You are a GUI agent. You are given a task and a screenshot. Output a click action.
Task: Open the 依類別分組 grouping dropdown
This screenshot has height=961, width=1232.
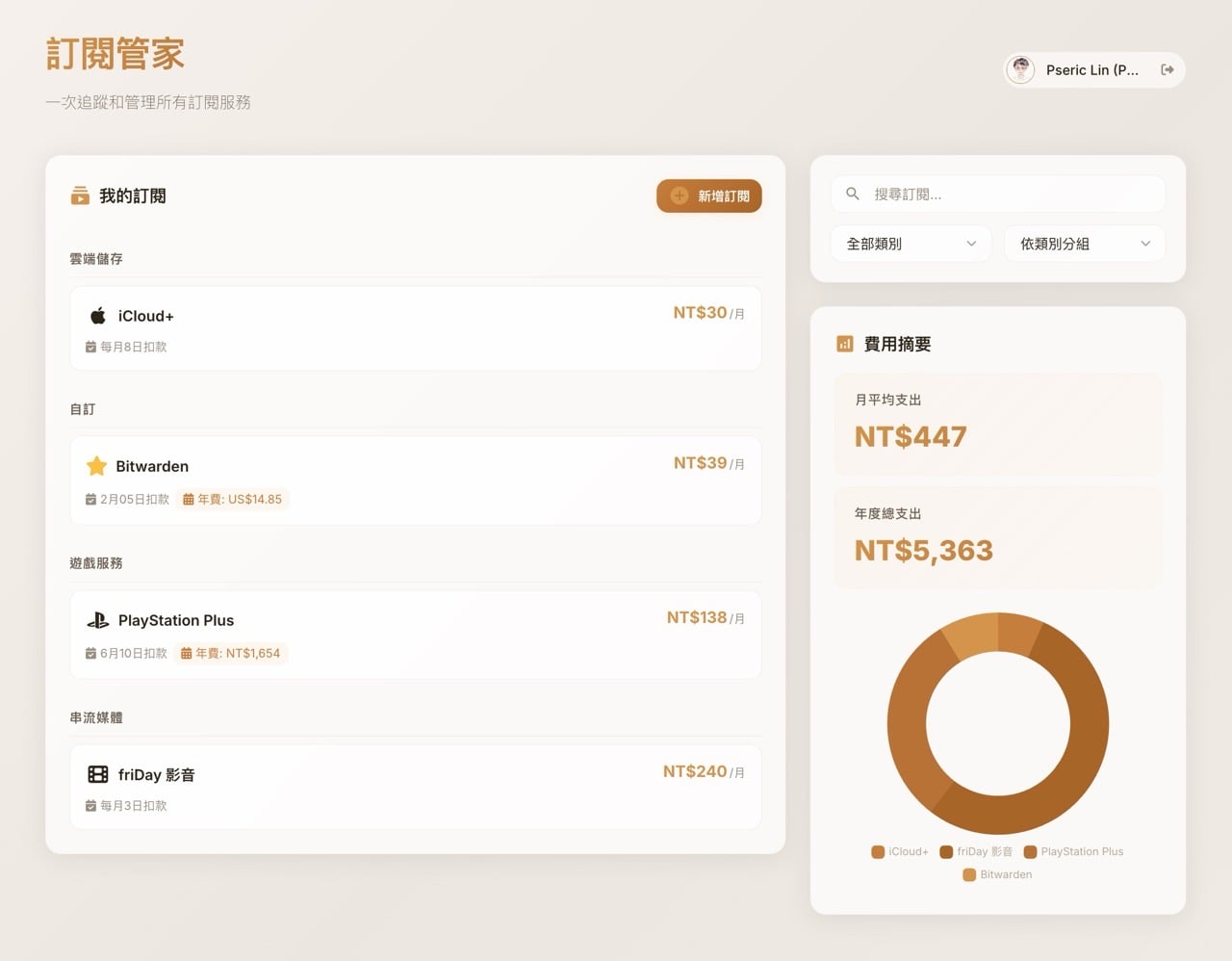tap(1084, 243)
